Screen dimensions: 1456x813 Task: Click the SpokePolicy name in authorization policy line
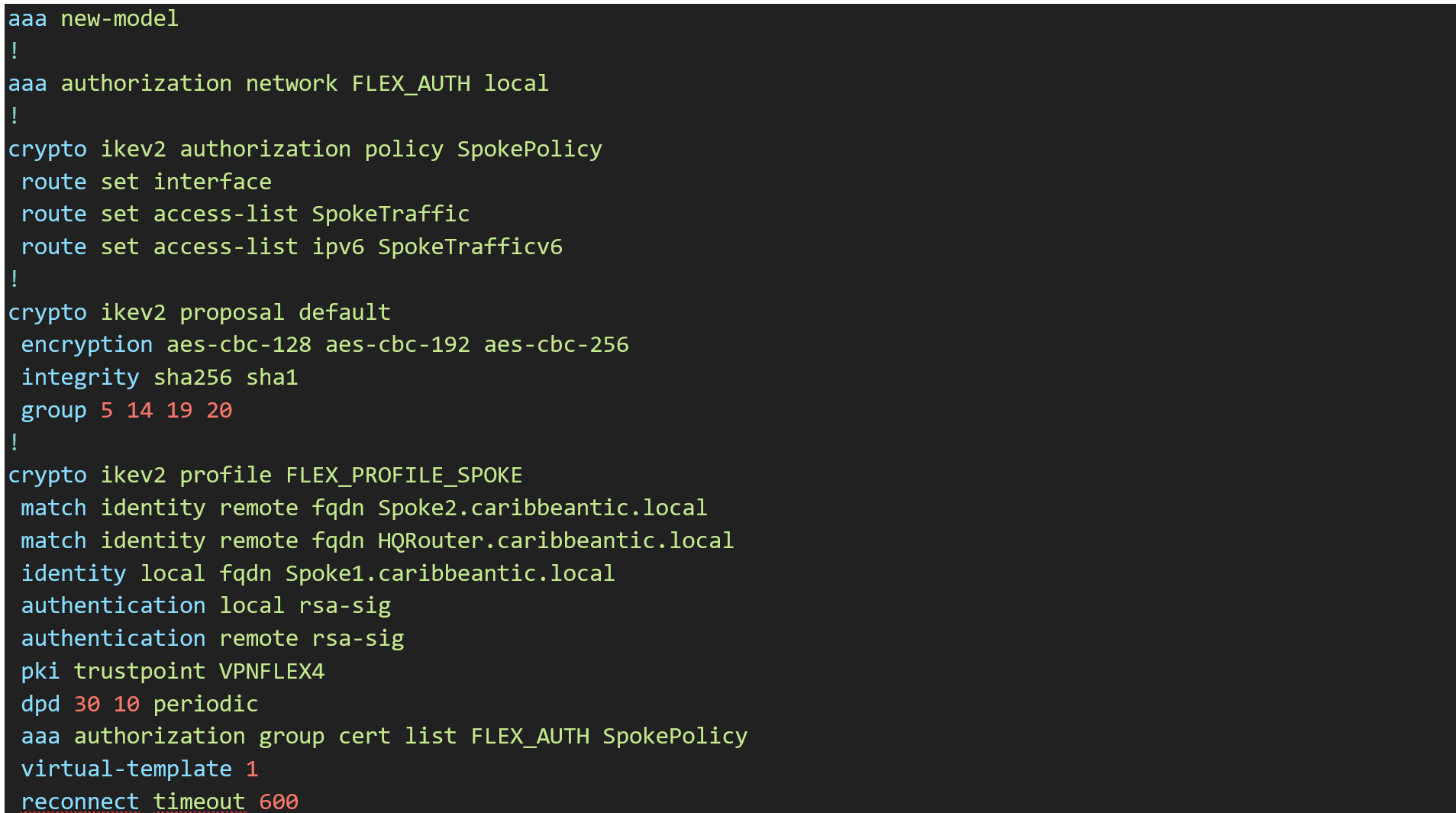tap(529, 149)
